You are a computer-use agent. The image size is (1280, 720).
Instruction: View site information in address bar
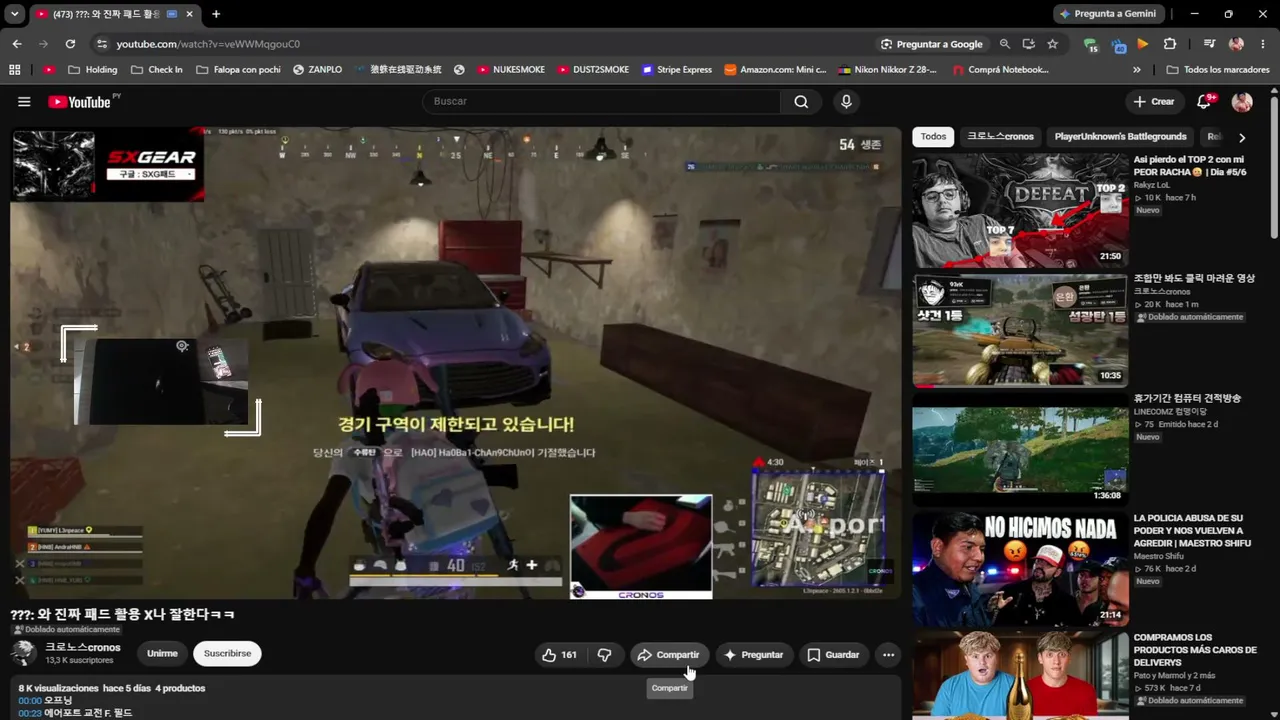coord(101,44)
